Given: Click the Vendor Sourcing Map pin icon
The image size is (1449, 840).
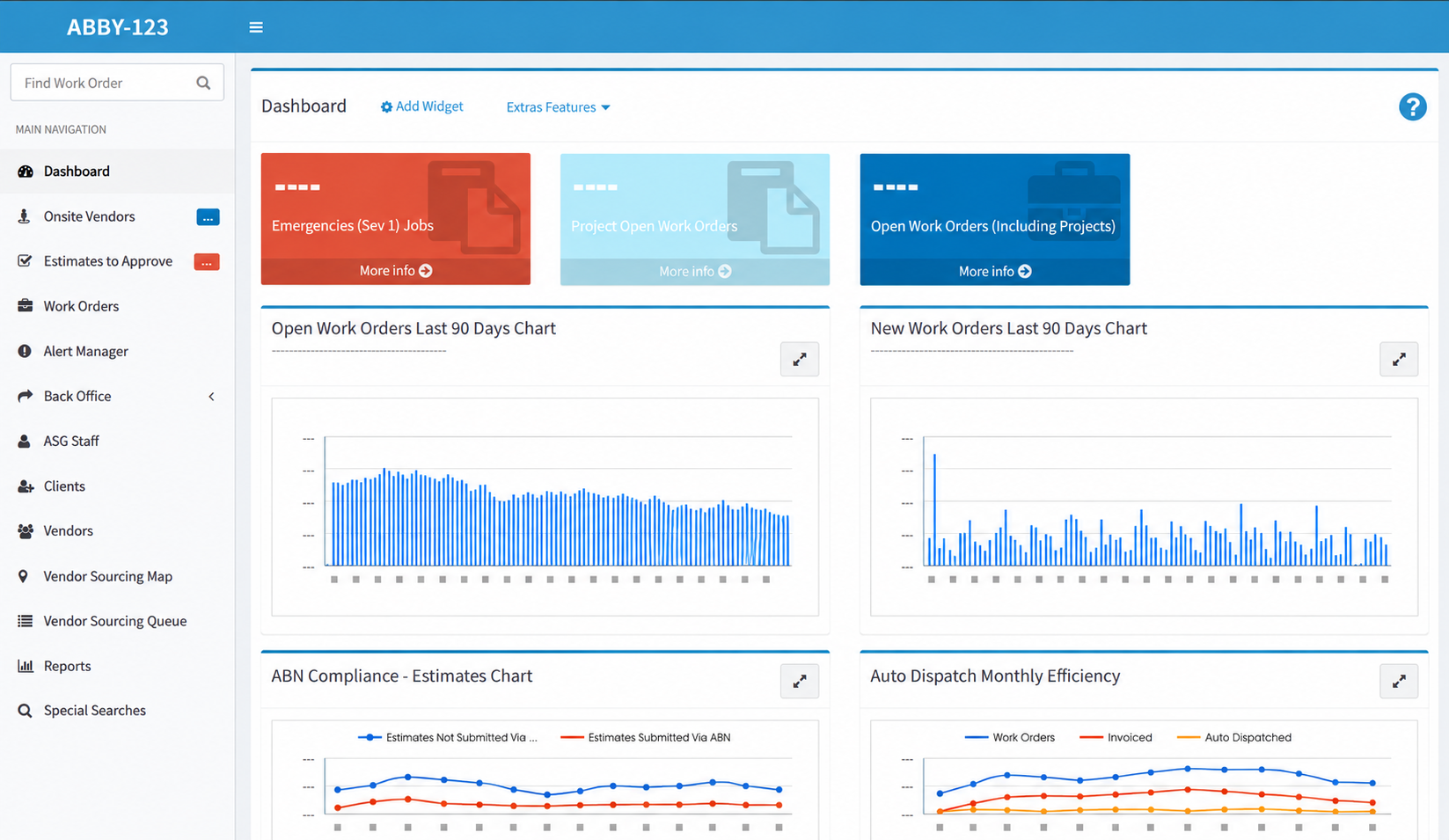Looking at the screenshot, I should [x=24, y=576].
